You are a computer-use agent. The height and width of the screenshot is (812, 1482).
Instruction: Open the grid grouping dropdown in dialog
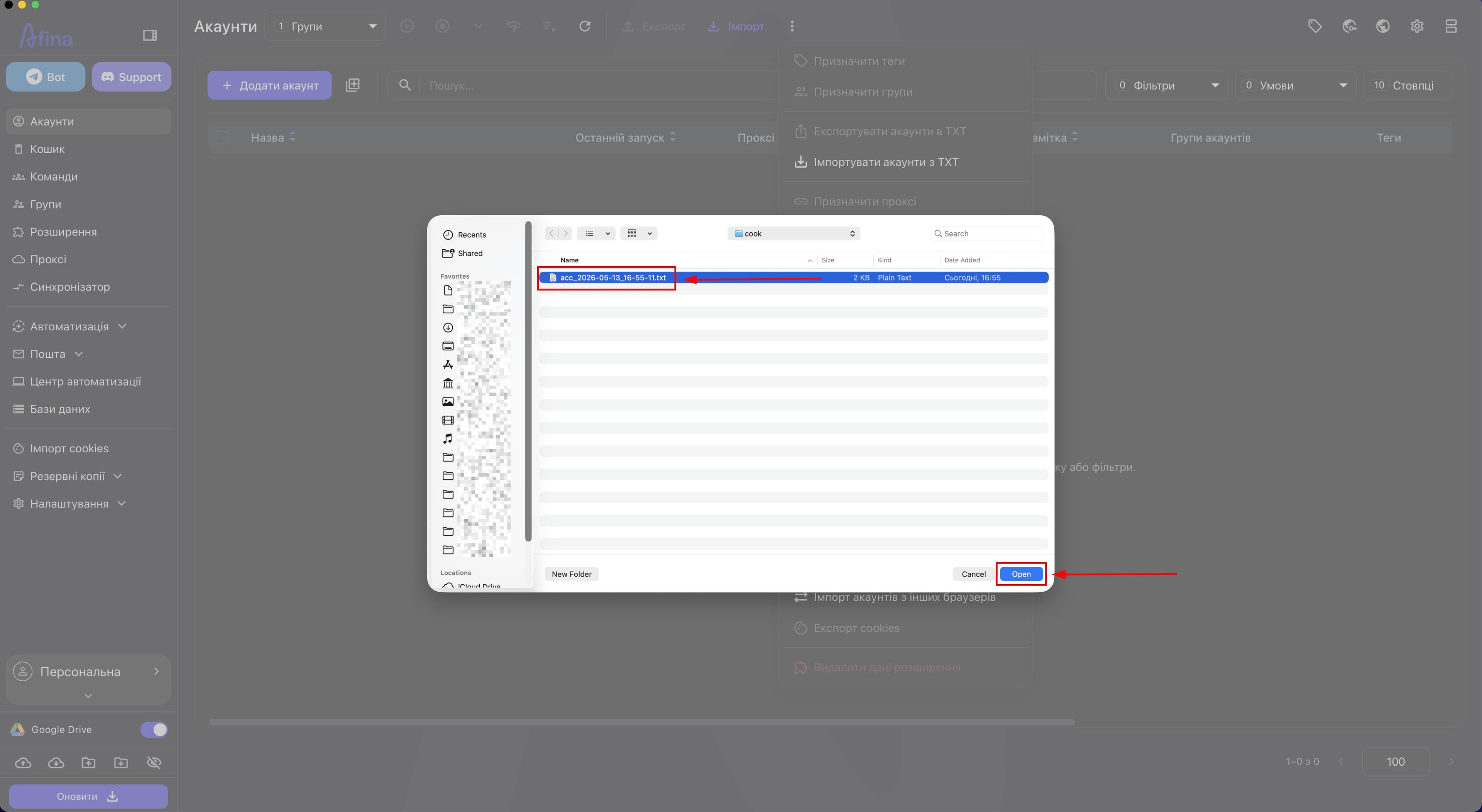pyautogui.click(x=639, y=233)
